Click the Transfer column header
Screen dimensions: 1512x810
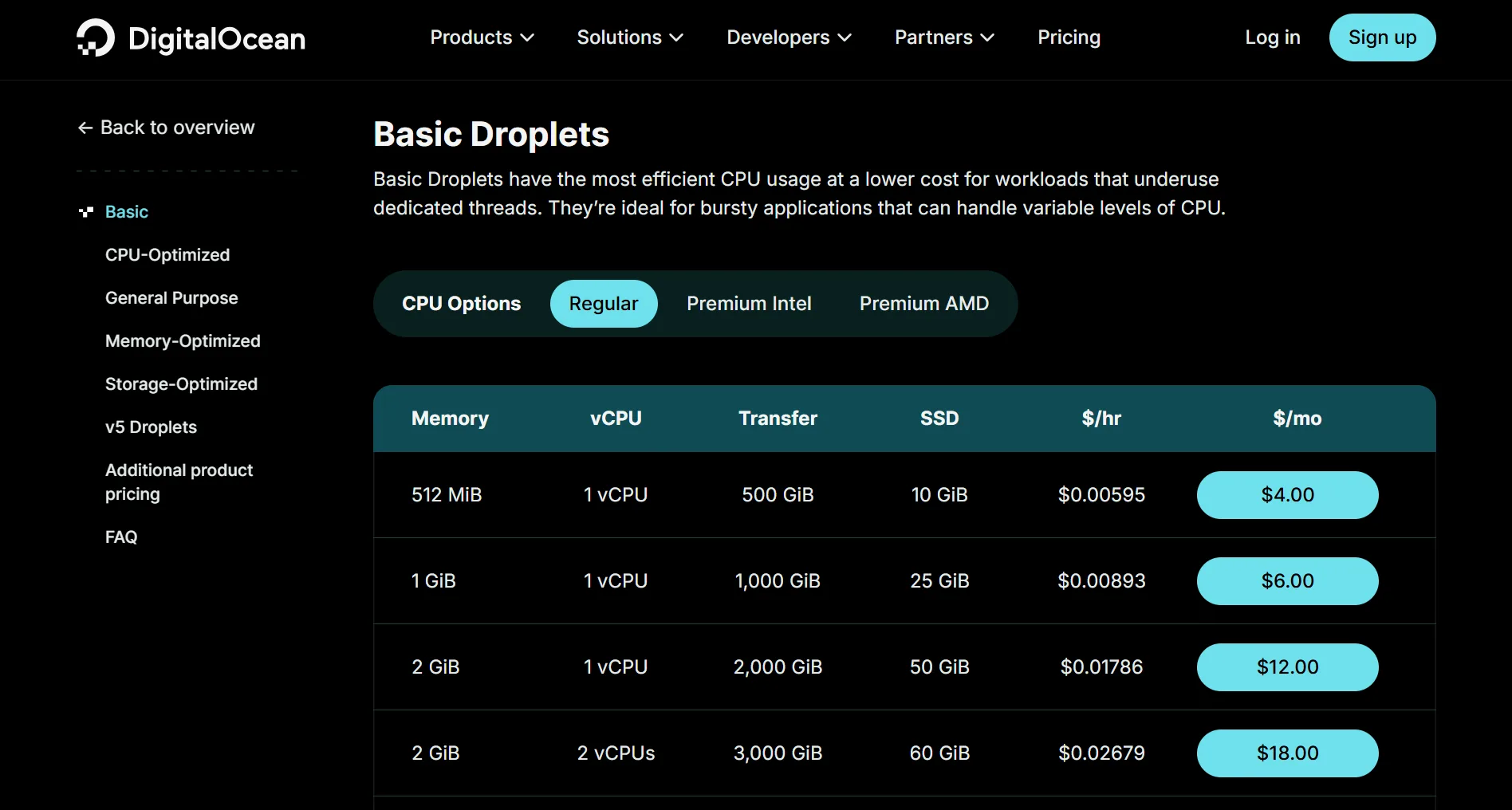click(778, 419)
